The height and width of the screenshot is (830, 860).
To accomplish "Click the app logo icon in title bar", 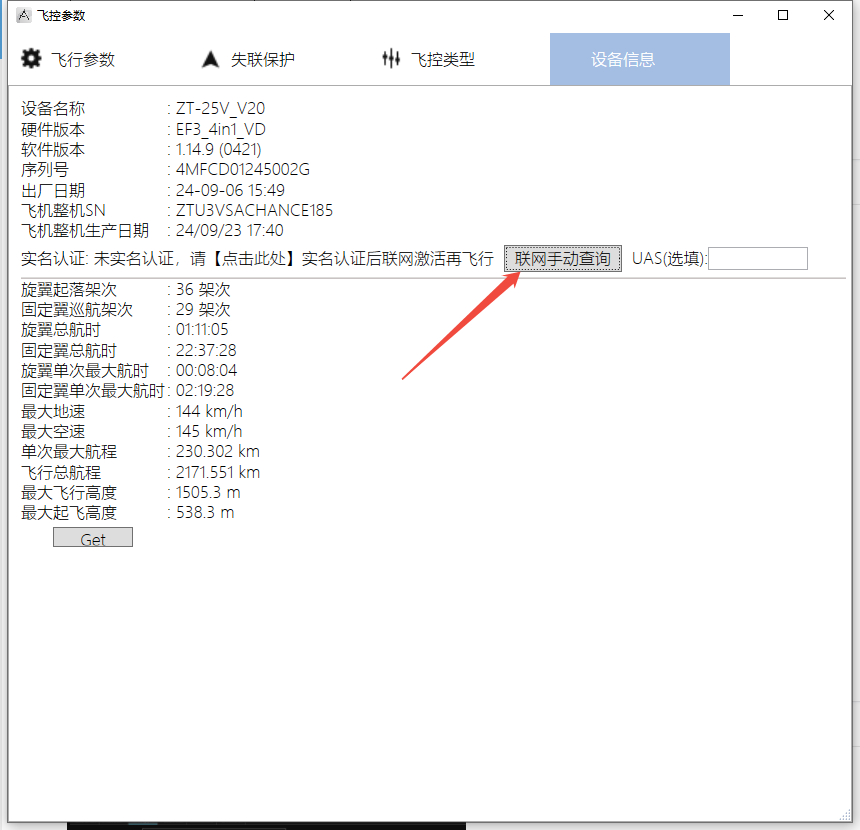I will click(24, 15).
